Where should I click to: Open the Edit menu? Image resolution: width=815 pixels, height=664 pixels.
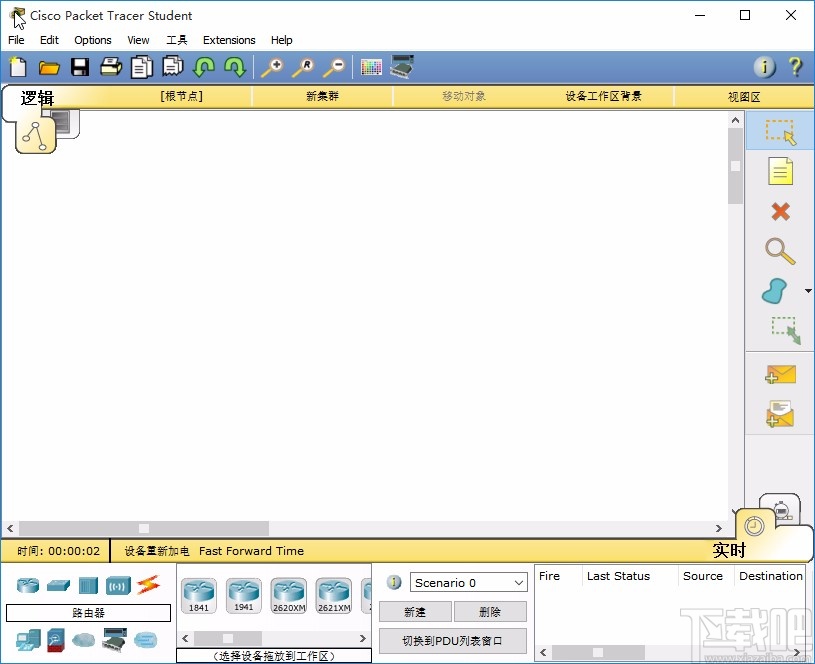coord(49,40)
